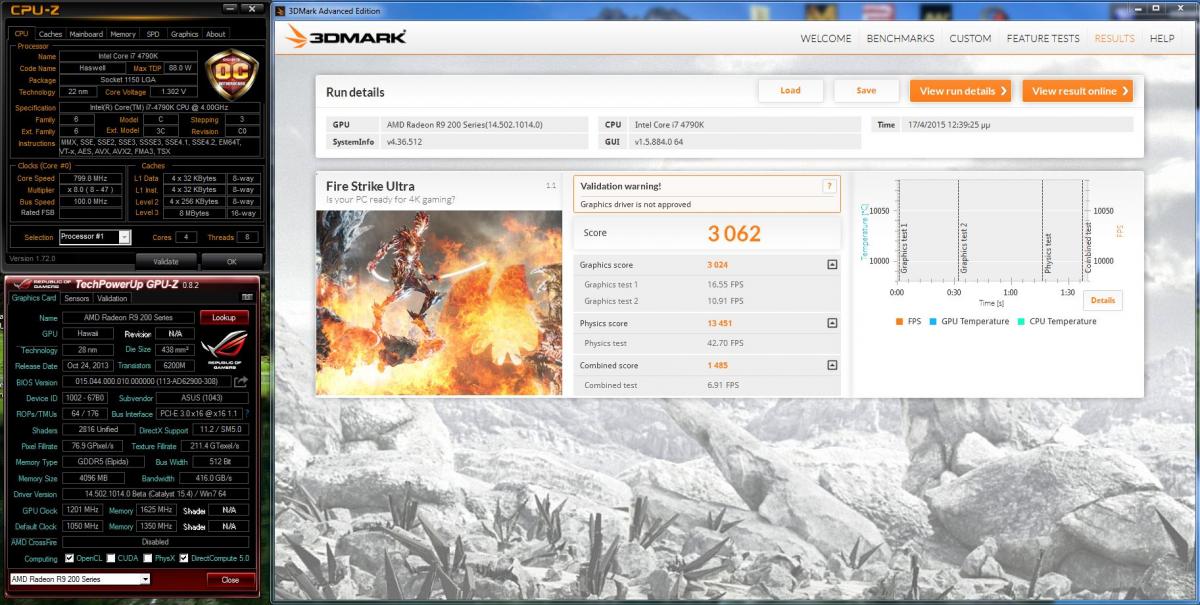Switch to CPU-Z Caches tab

50,34
